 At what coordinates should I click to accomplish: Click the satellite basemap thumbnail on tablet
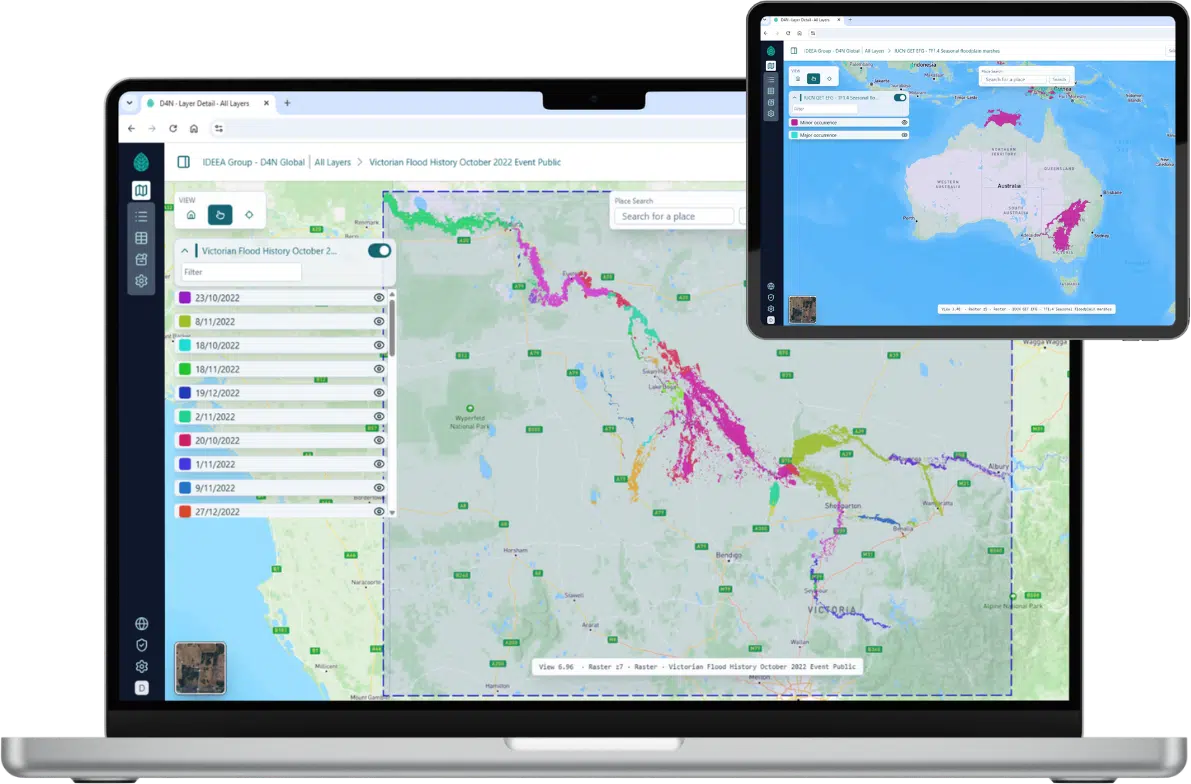coord(802,309)
